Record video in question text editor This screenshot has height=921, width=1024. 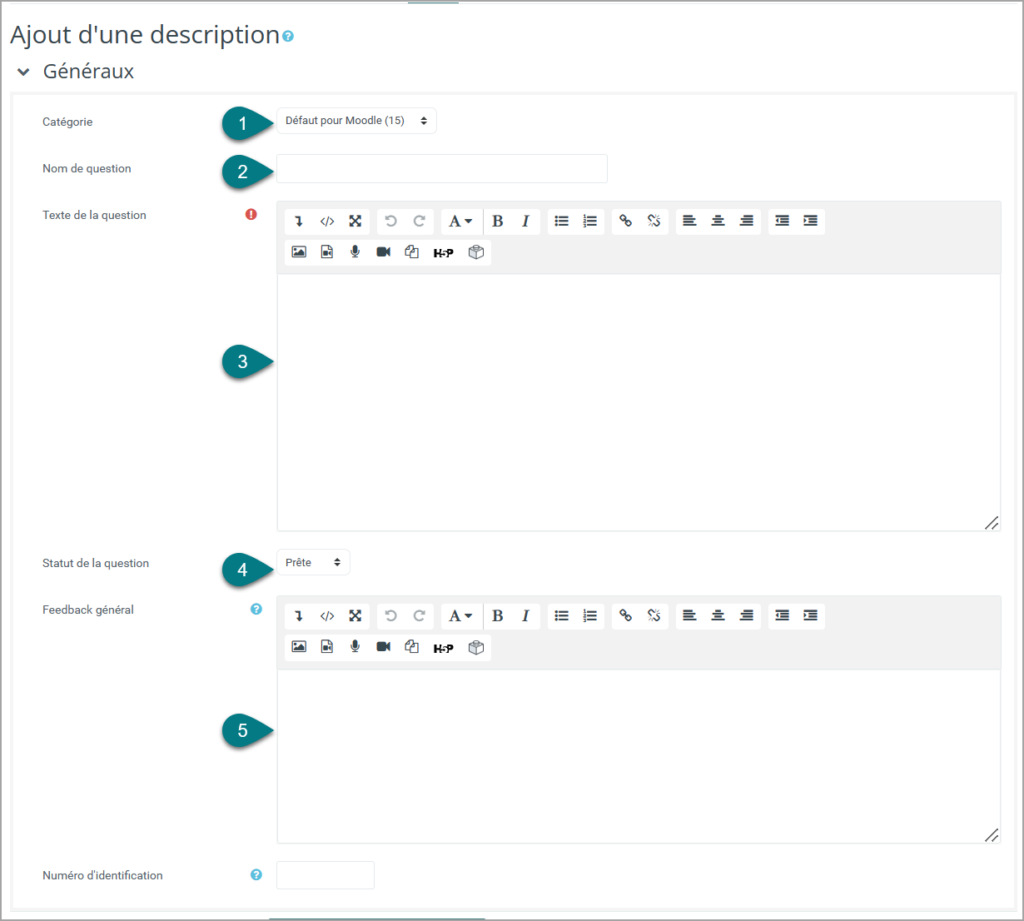[383, 252]
